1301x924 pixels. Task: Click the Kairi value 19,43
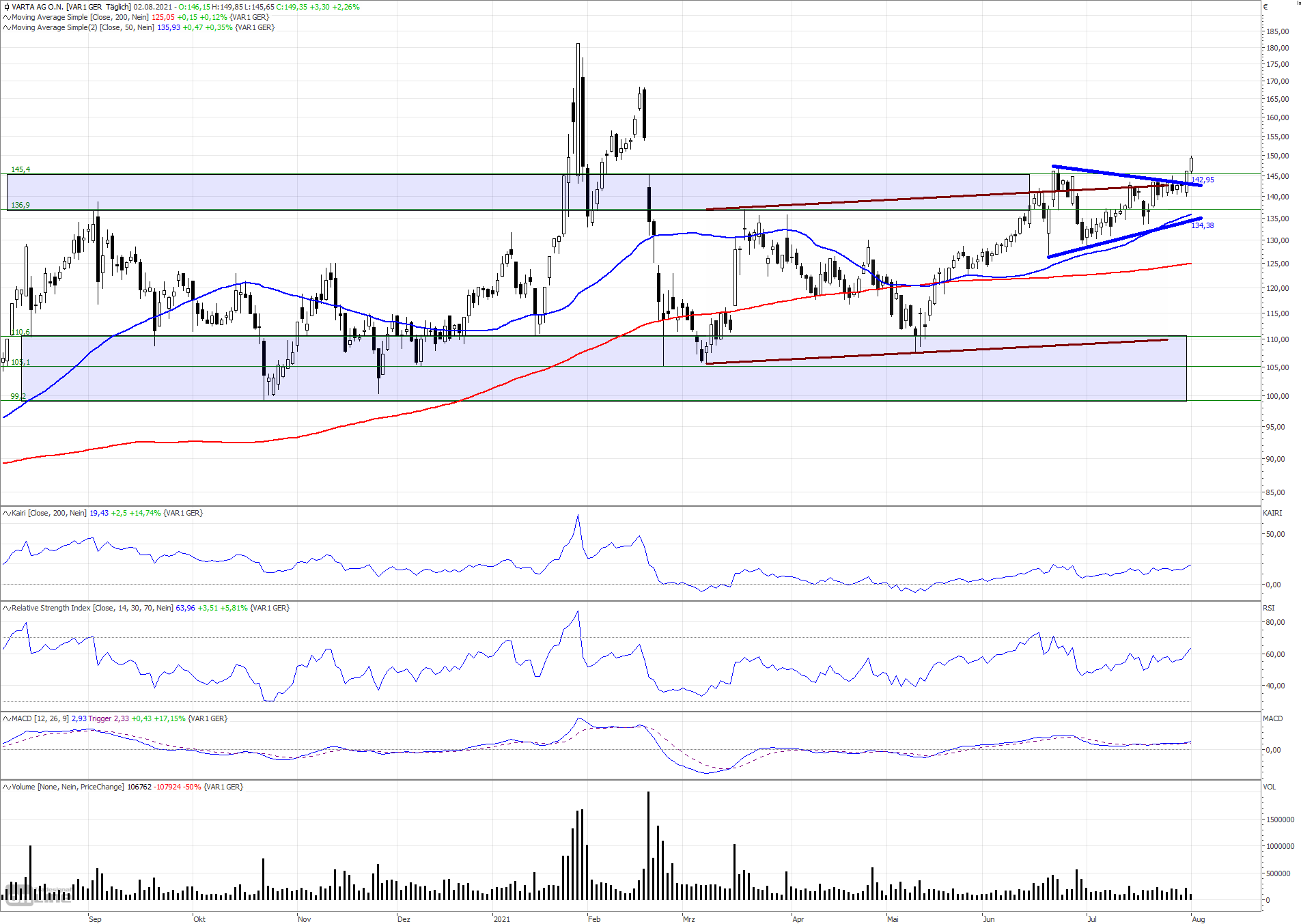coord(99,513)
